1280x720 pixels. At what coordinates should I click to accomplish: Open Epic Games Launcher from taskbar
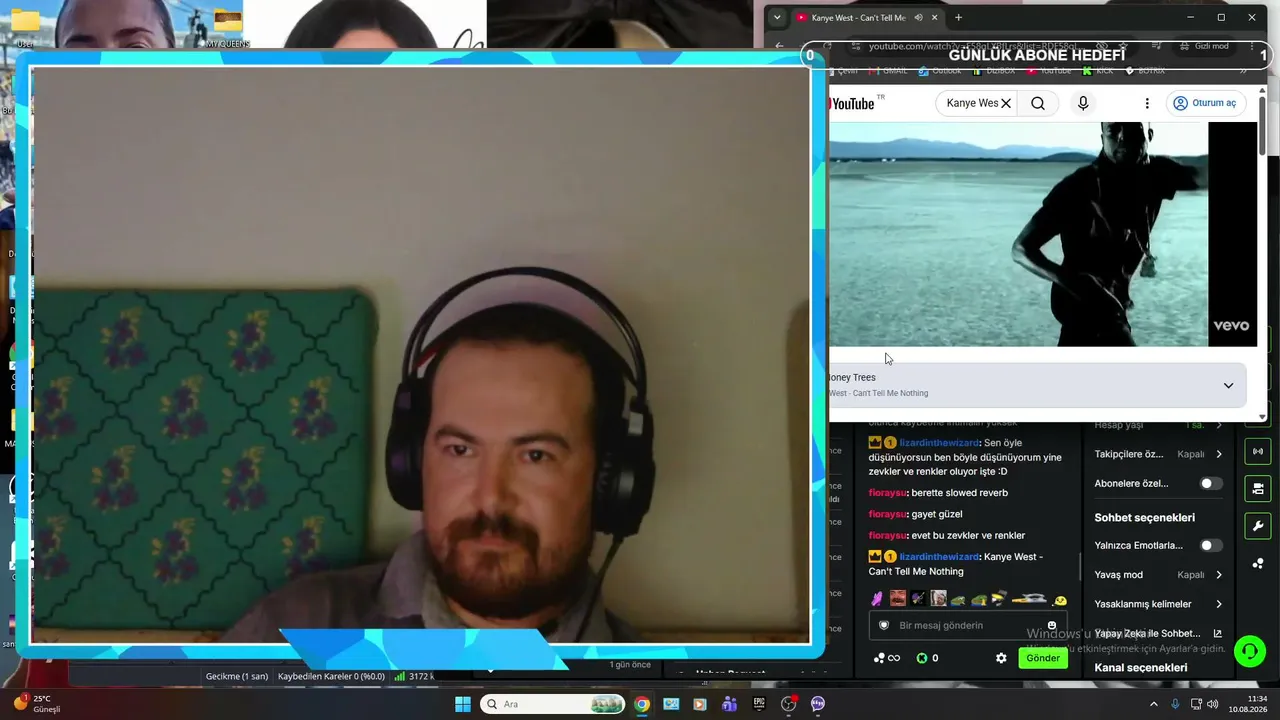759,704
